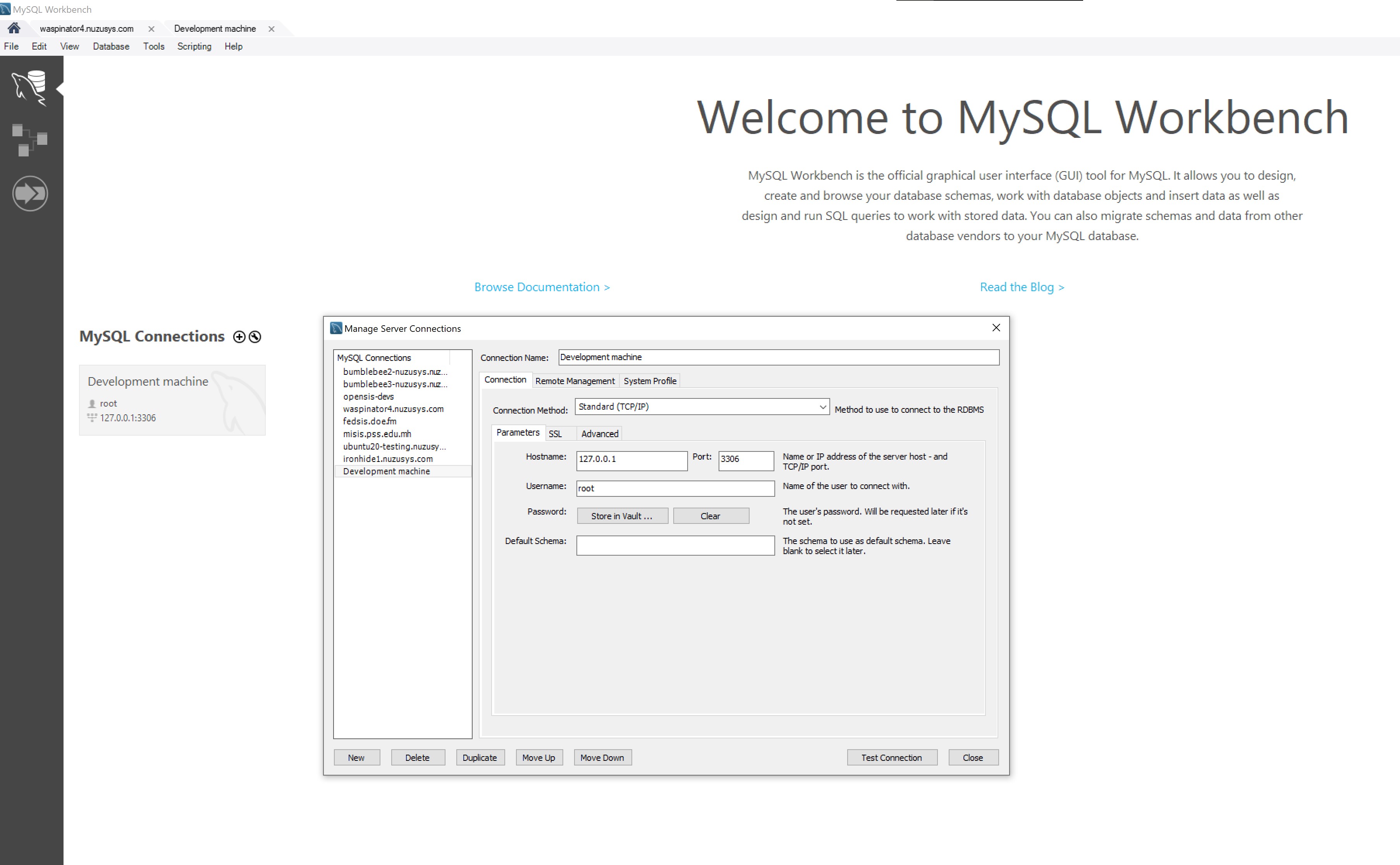1400x865 pixels.
Task: Open the Development machine connection tile
Action: point(172,400)
